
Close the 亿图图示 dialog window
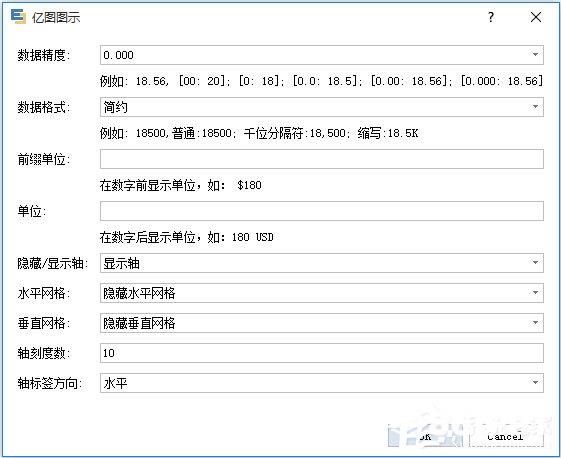coord(536,17)
